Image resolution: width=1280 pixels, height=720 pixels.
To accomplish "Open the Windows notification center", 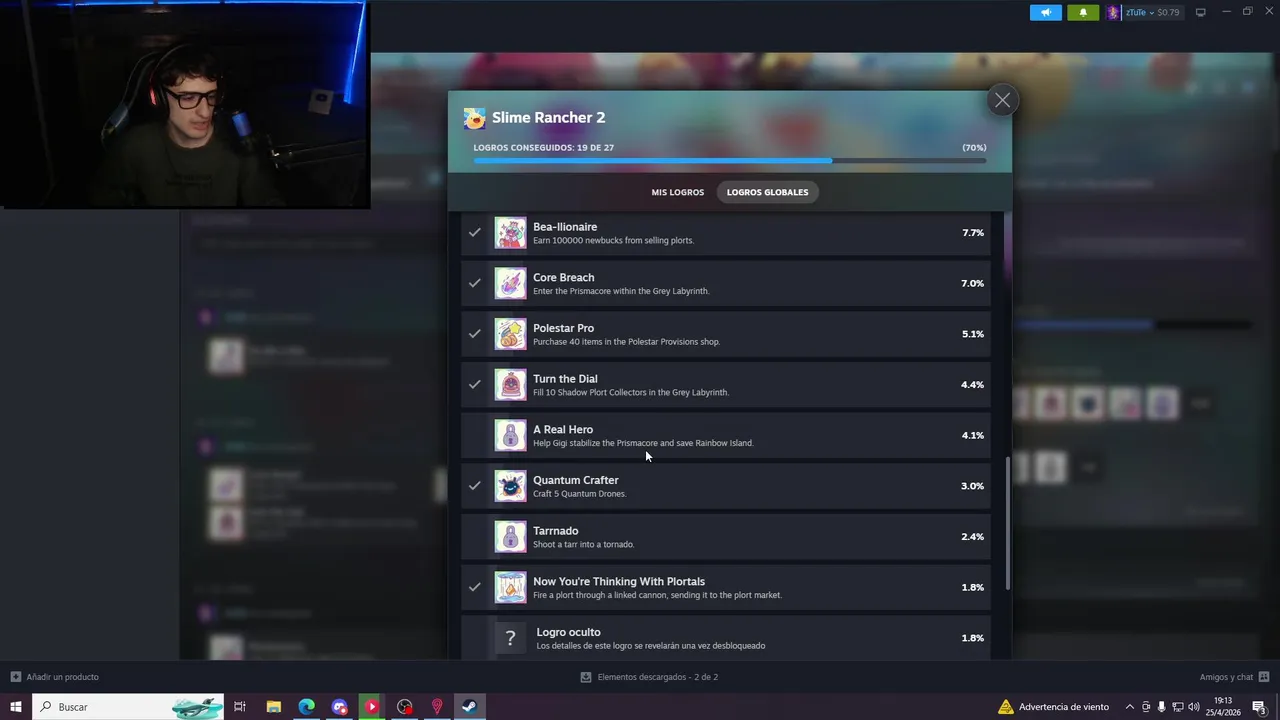I will 1260,707.
